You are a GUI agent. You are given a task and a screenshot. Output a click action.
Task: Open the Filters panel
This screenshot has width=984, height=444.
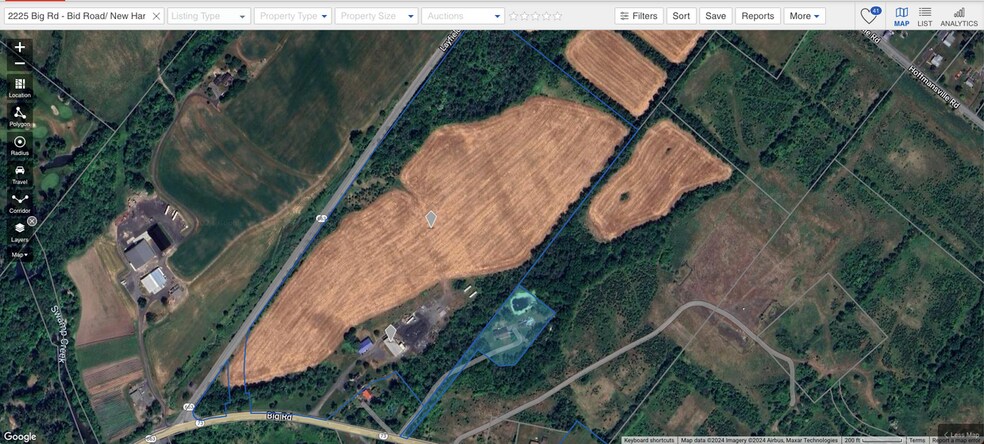point(638,16)
